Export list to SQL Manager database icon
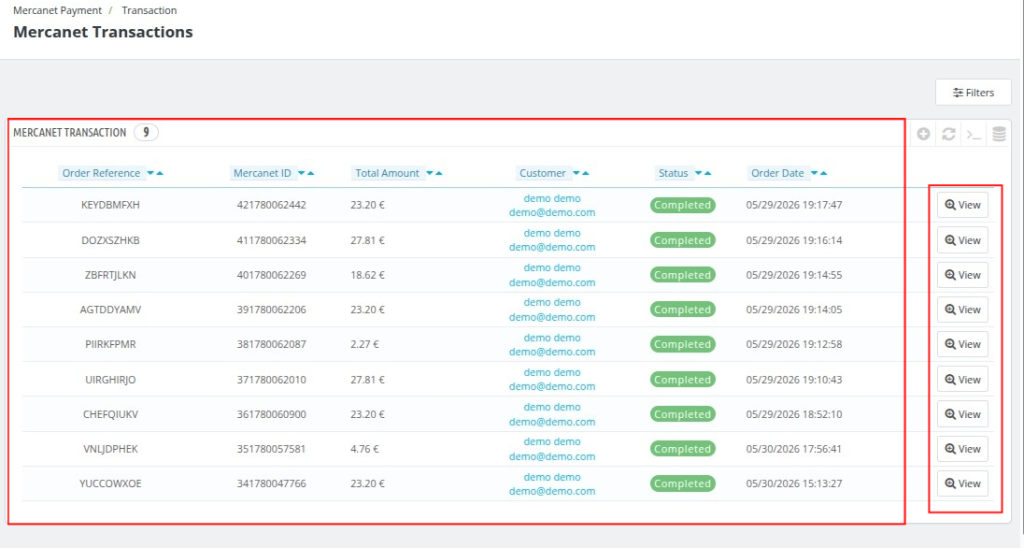Image resolution: width=1024 pixels, height=548 pixels. click(999, 134)
